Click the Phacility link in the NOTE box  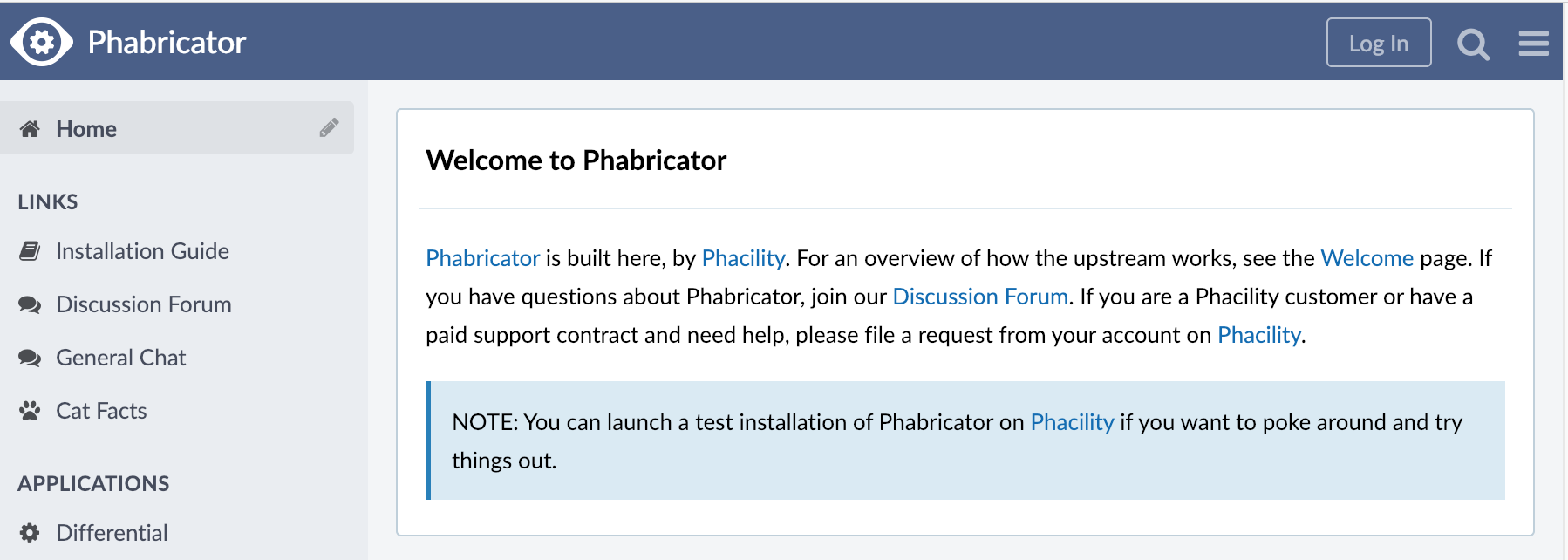(x=1072, y=422)
